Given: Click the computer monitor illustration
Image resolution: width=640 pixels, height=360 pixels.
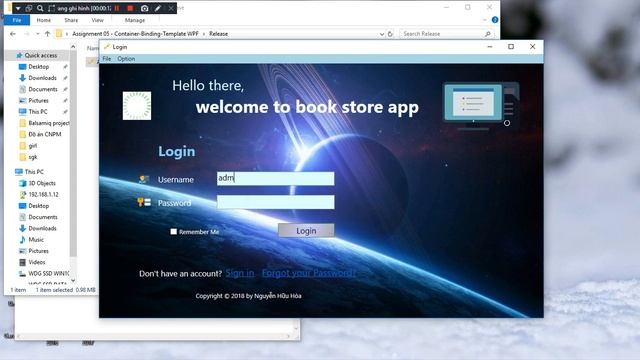Looking at the screenshot, I should point(481,106).
